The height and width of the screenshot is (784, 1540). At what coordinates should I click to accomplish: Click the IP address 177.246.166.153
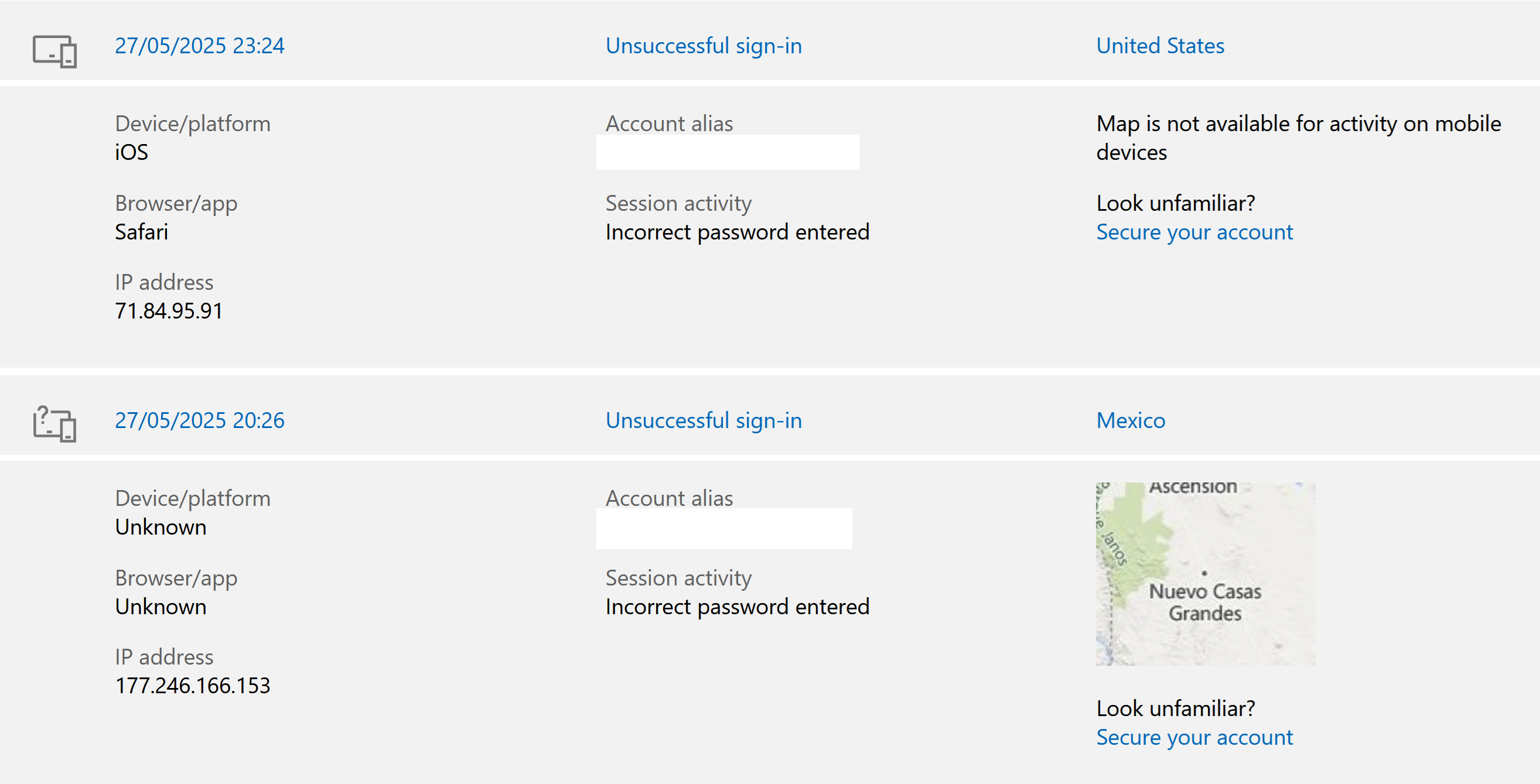(193, 686)
